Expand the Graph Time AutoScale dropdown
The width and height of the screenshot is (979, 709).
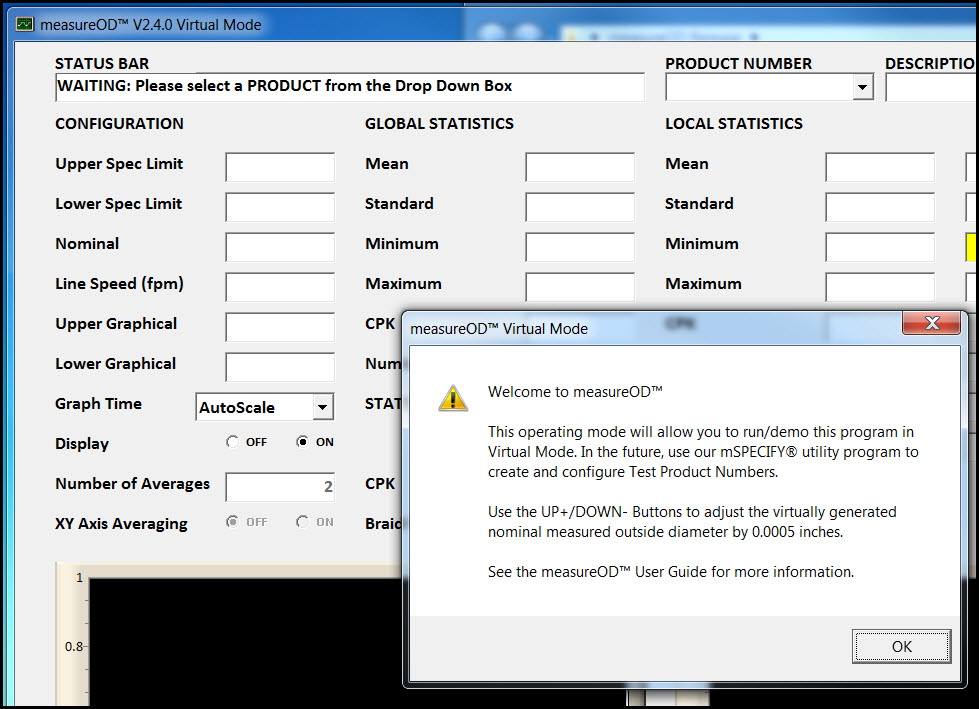pos(322,408)
